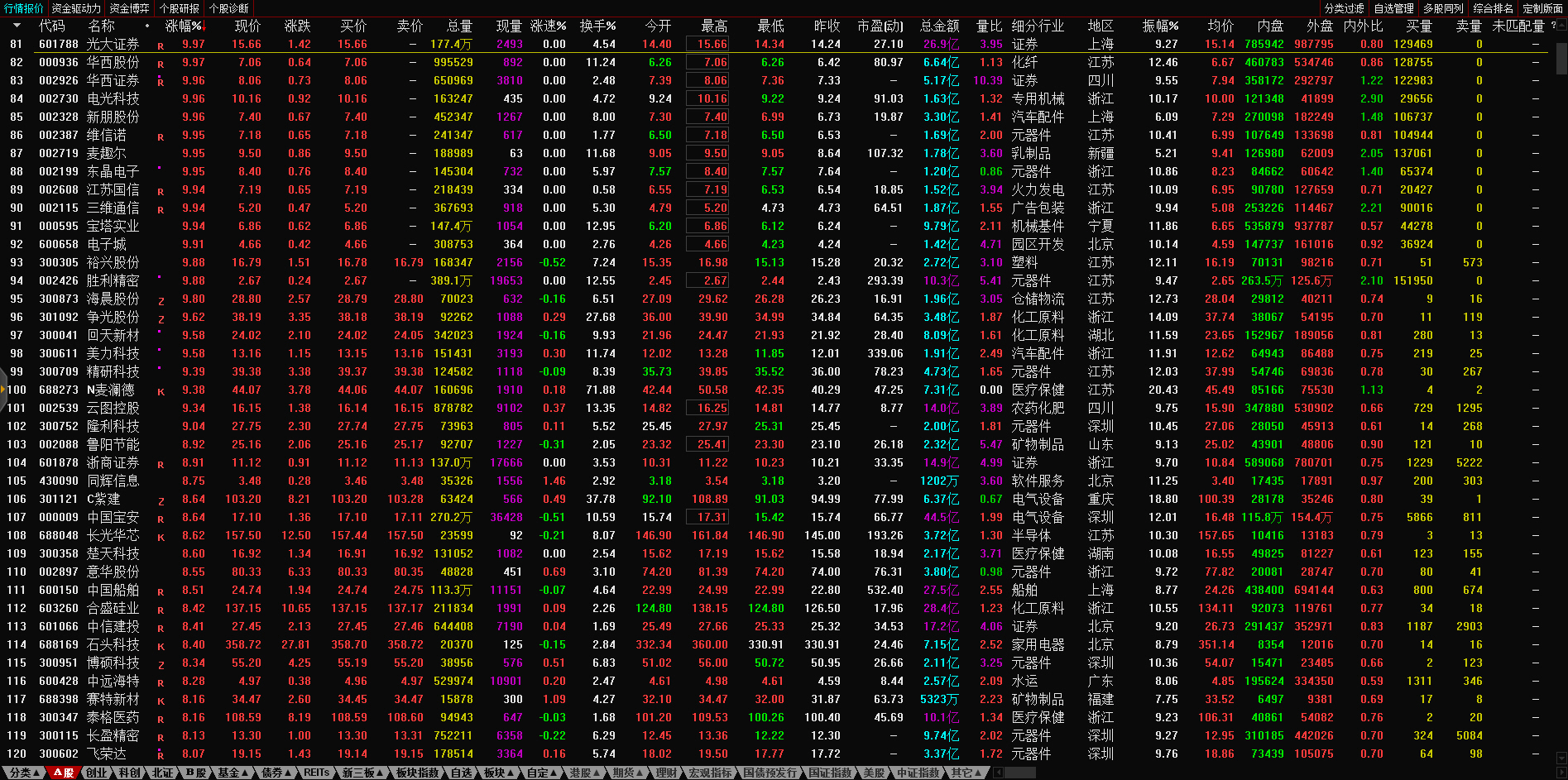The height and width of the screenshot is (780, 1568).
Task: Click the R marker icon for 光大证券
Action: pyautogui.click(x=161, y=46)
